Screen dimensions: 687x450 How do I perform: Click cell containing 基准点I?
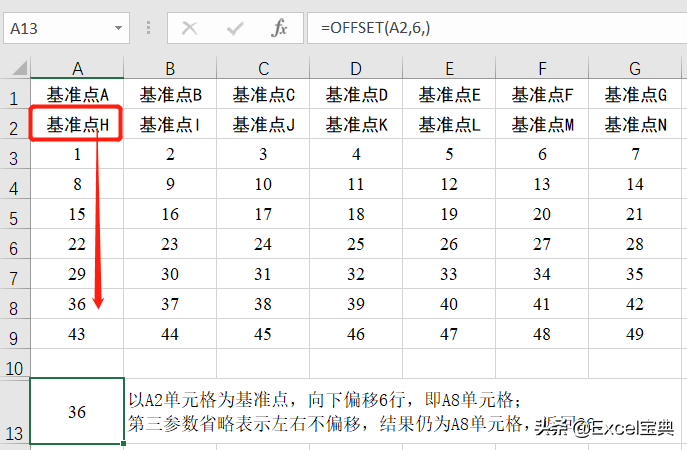click(x=170, y=124)
